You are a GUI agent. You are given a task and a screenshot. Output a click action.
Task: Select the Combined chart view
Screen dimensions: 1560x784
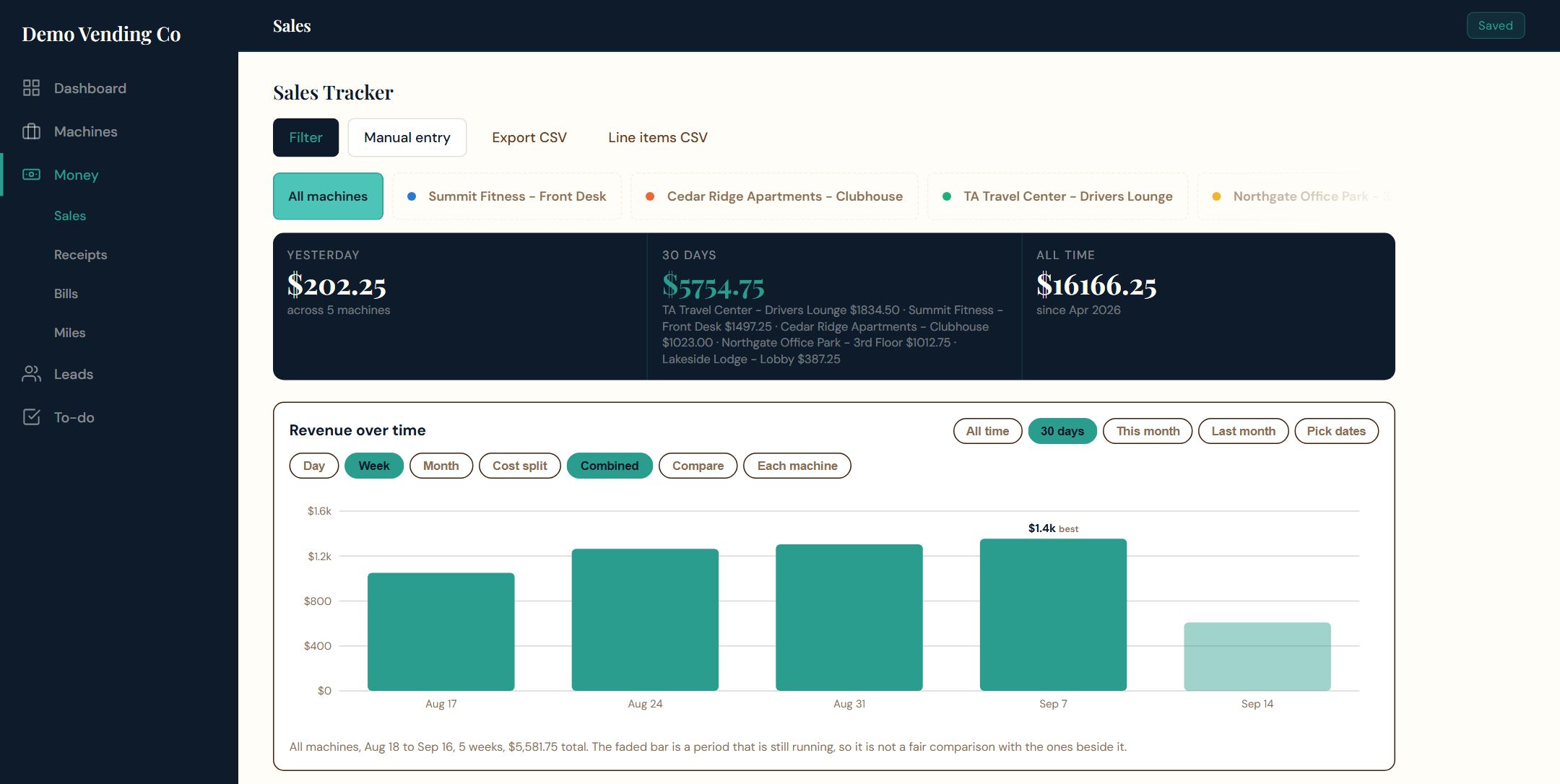pos(610,466)
